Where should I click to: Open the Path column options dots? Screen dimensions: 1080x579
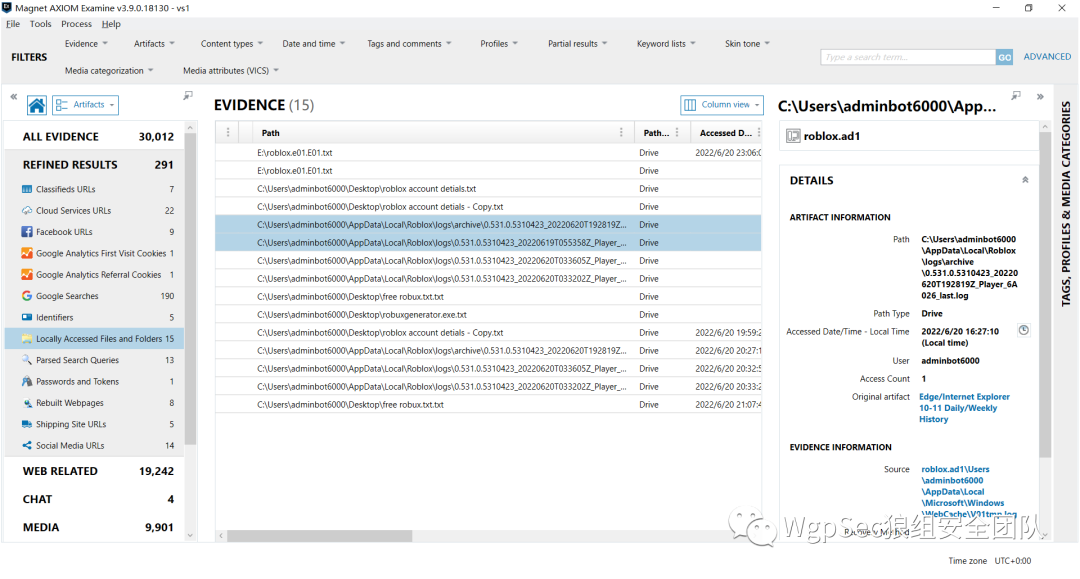point(621,132)
